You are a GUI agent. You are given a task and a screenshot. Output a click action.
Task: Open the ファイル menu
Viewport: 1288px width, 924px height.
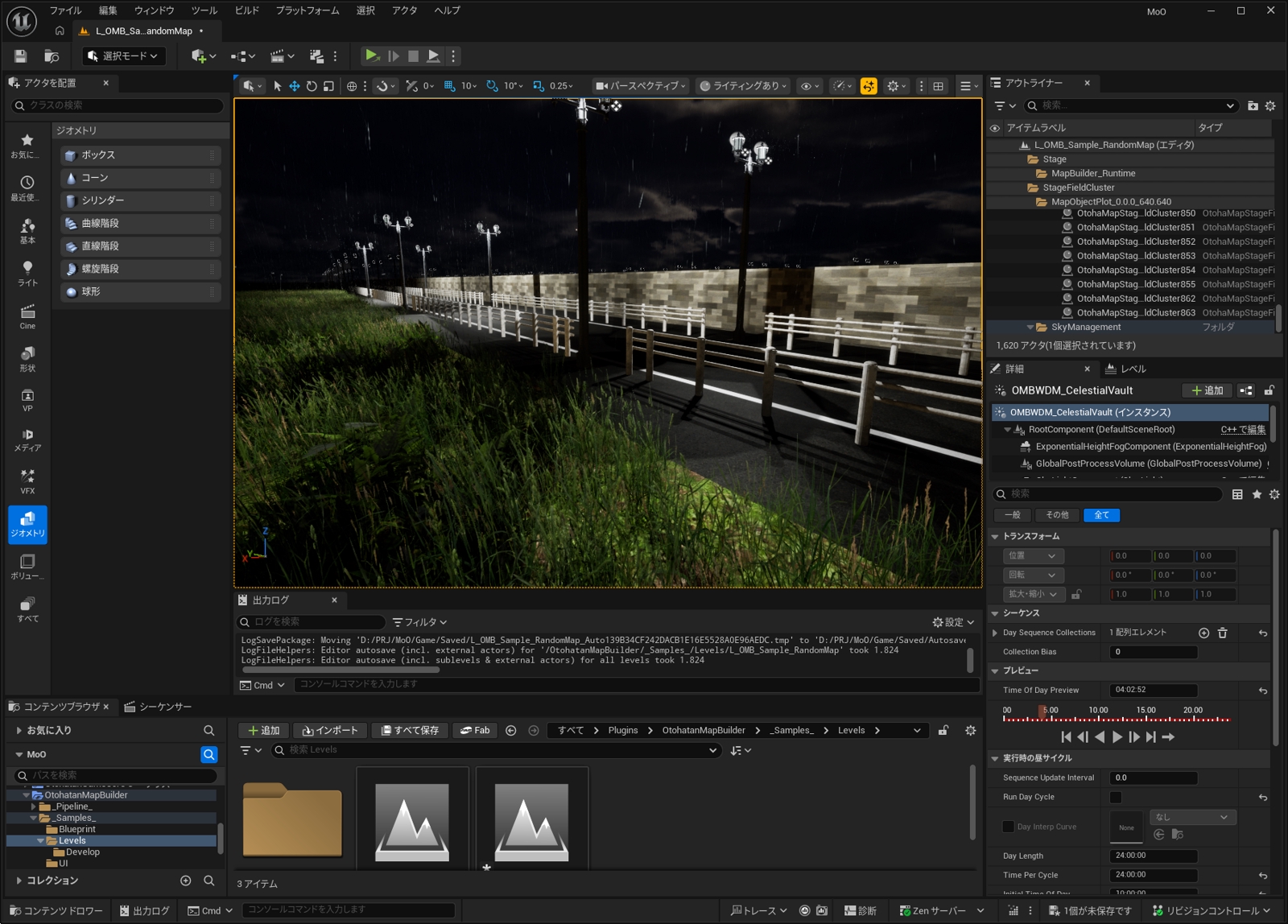pos(65,10)
